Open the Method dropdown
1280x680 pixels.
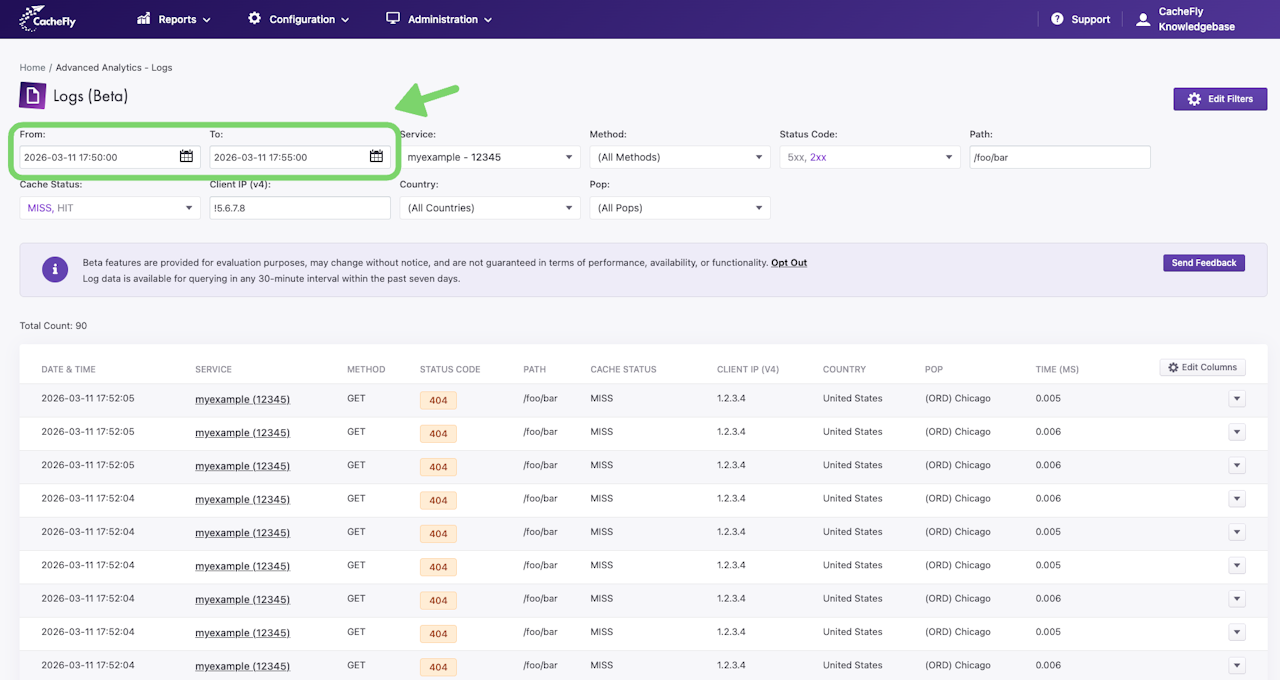[x=679, y=157]
